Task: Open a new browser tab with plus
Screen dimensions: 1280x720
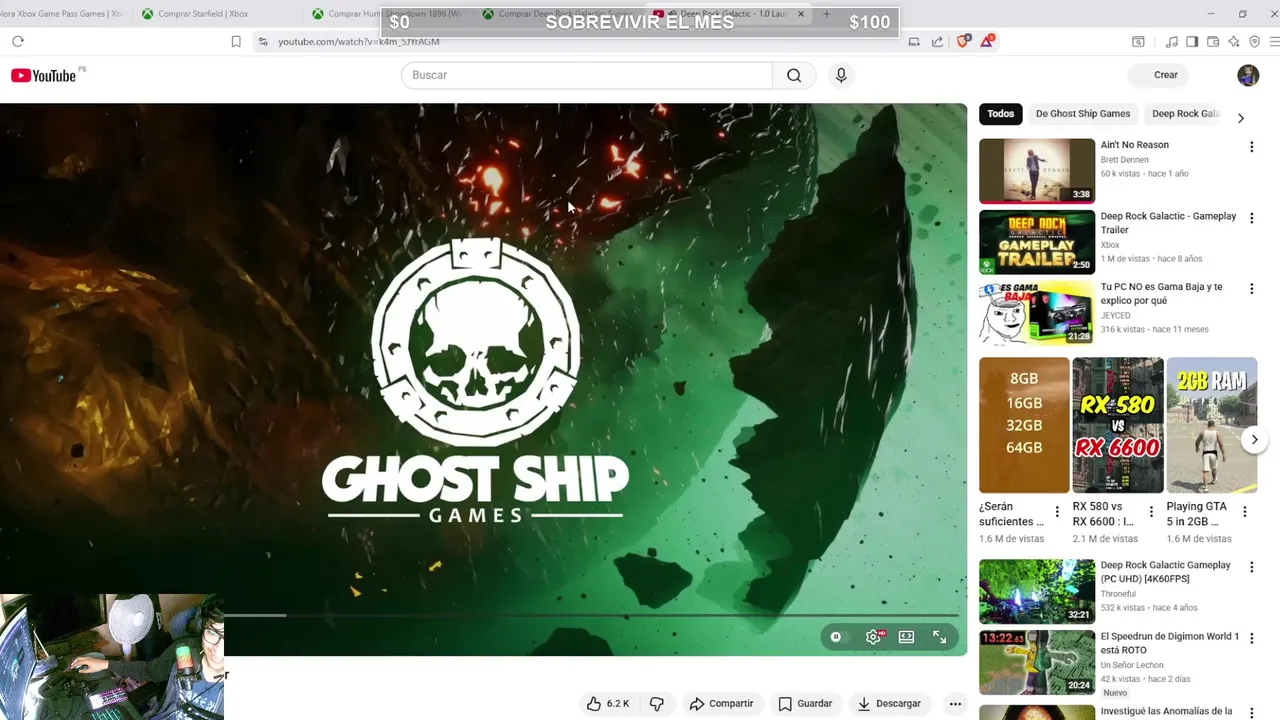Action: (x=826, y=14)
